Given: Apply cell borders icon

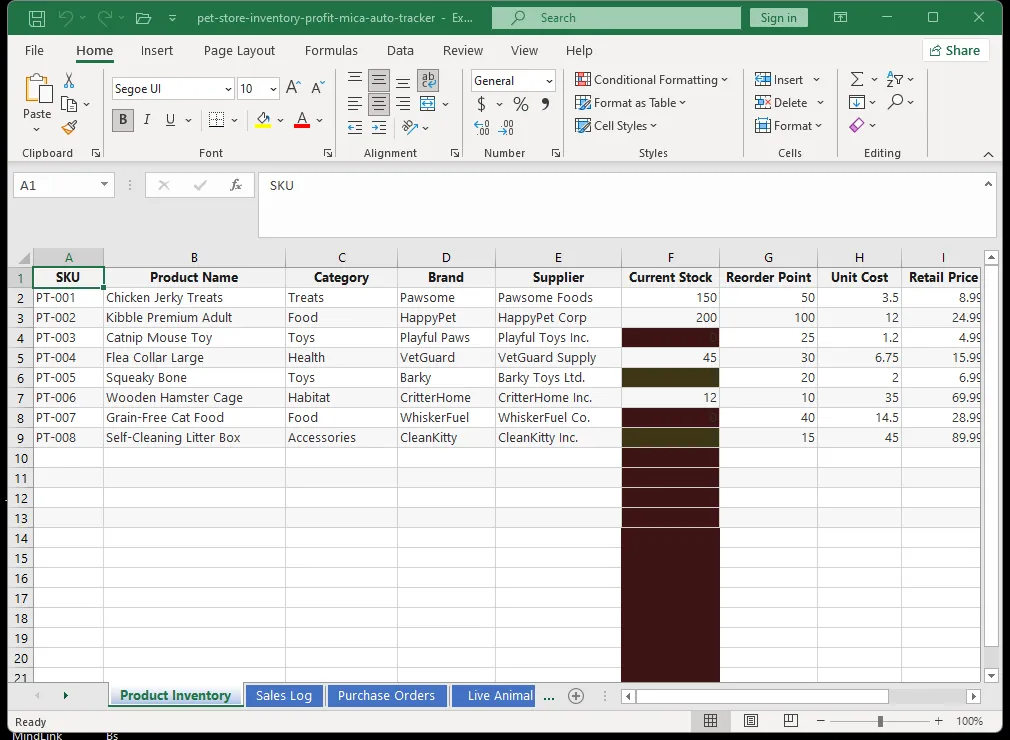Looking at the screenshot, I should click(x=216, y=120).
